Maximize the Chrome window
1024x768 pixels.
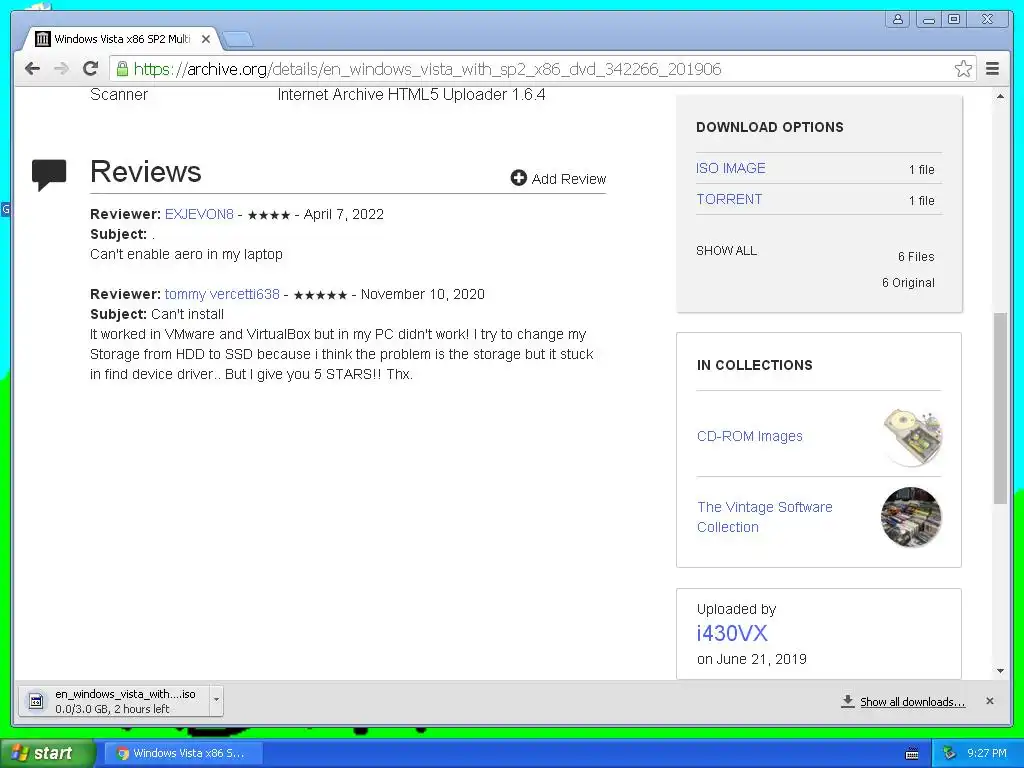(x=954, y=20)
